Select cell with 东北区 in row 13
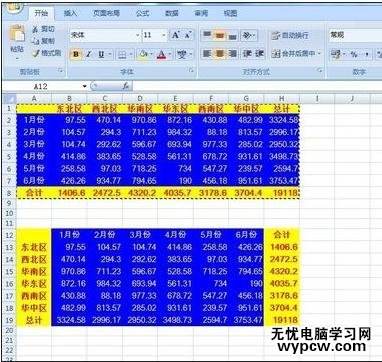The image size is (382, 362). click(34, 247)
